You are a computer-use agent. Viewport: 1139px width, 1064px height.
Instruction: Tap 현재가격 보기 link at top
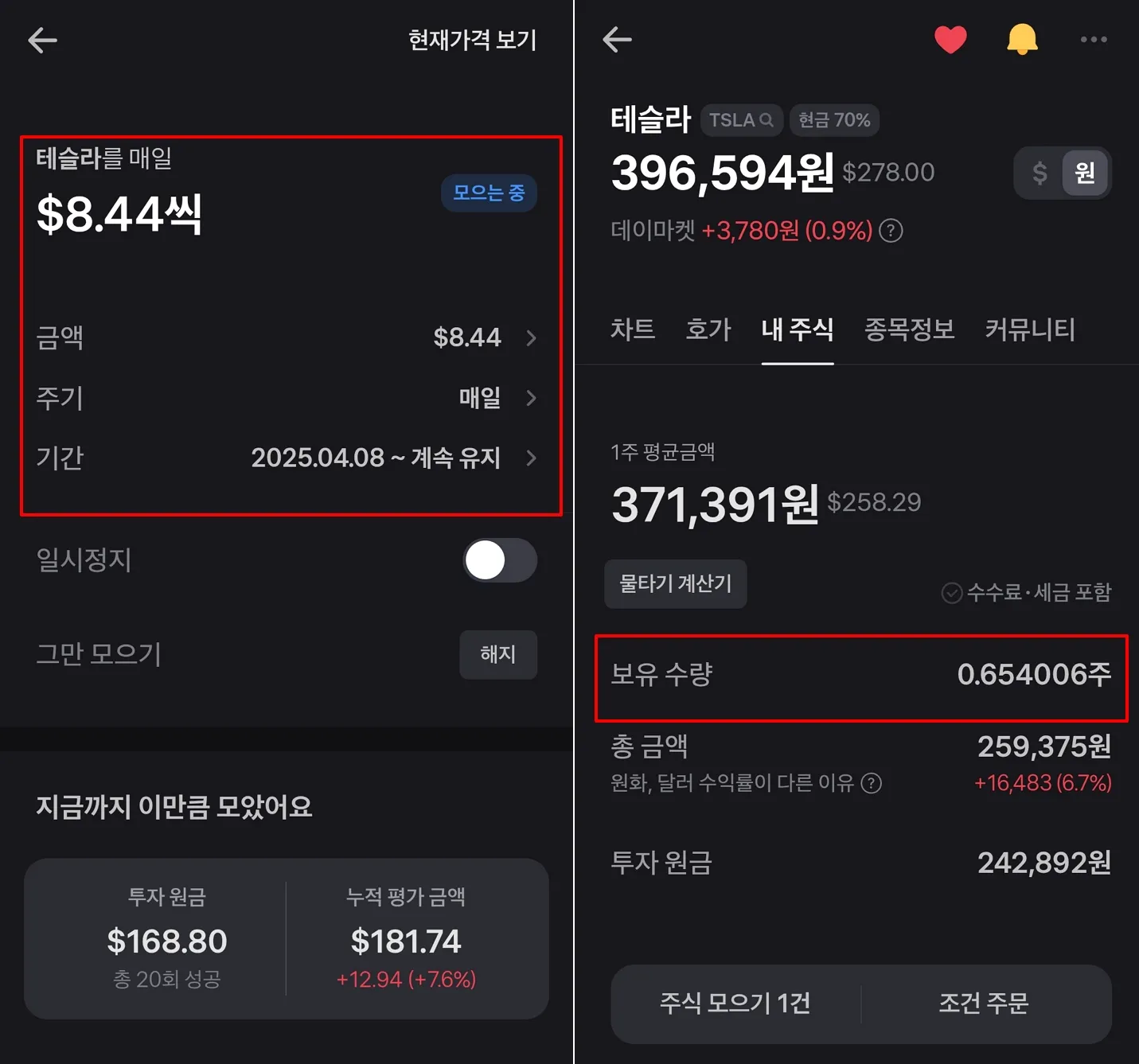(x=473, y=40)
